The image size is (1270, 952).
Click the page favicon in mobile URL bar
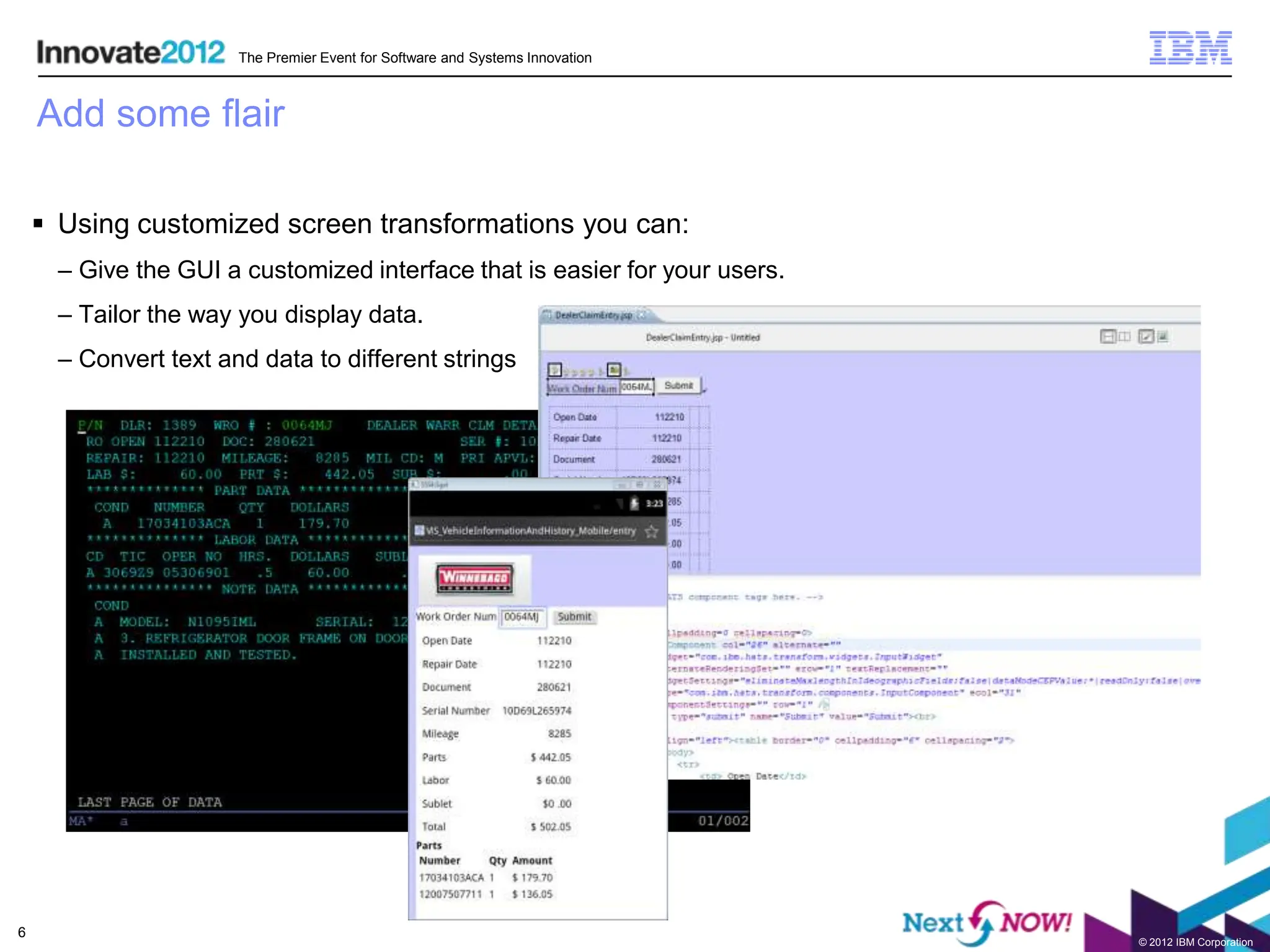(x=419, y=531)
